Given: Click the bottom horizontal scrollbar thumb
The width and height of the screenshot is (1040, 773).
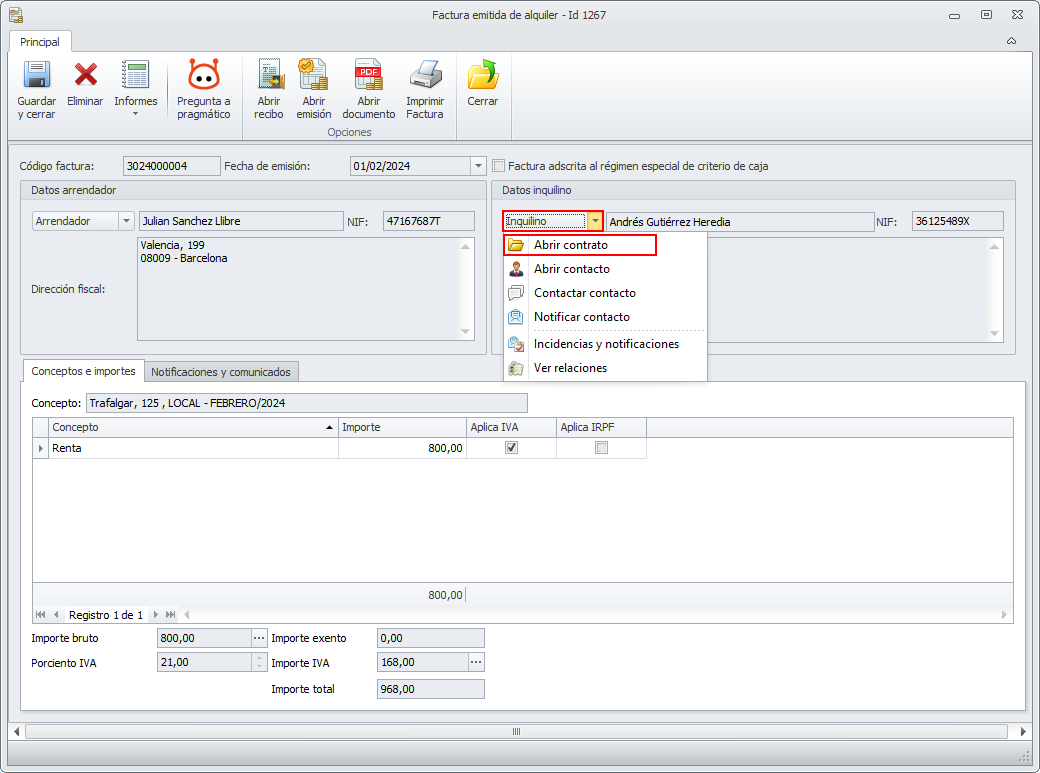Looking at the screenshot, I should tap(516, 732).
